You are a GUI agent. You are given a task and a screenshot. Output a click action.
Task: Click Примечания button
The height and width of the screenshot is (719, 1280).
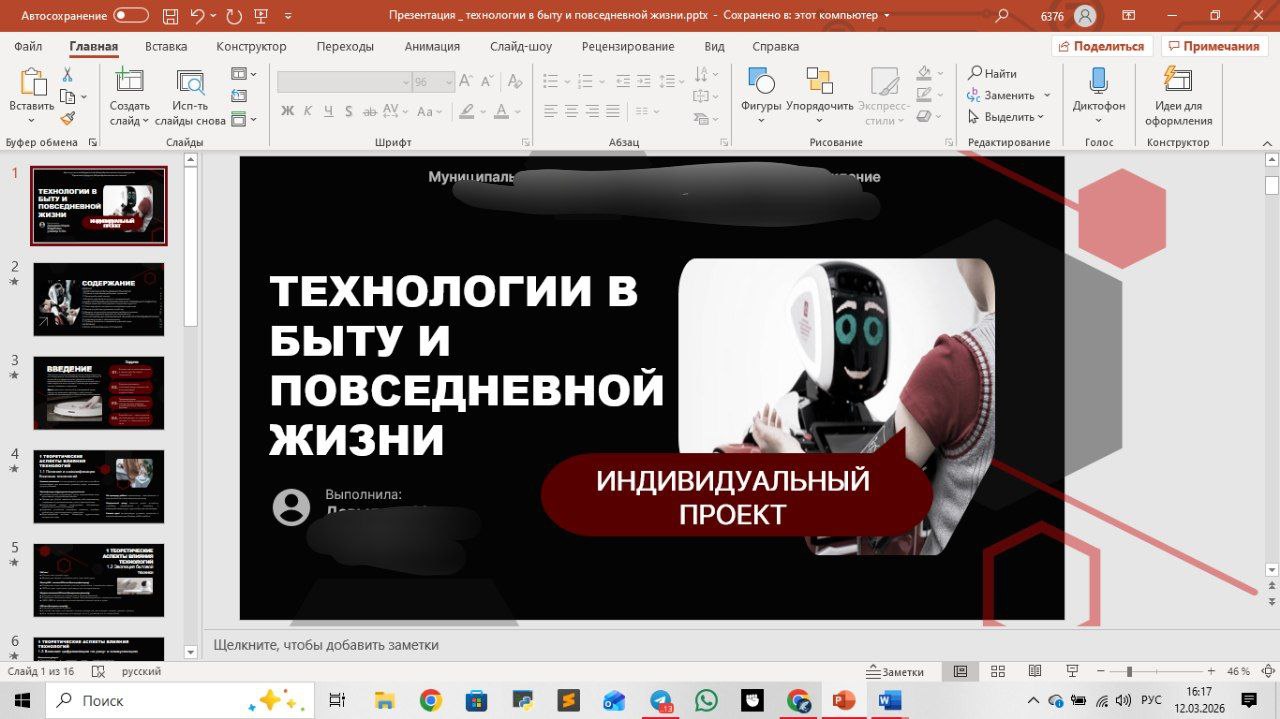[1214, 46]
